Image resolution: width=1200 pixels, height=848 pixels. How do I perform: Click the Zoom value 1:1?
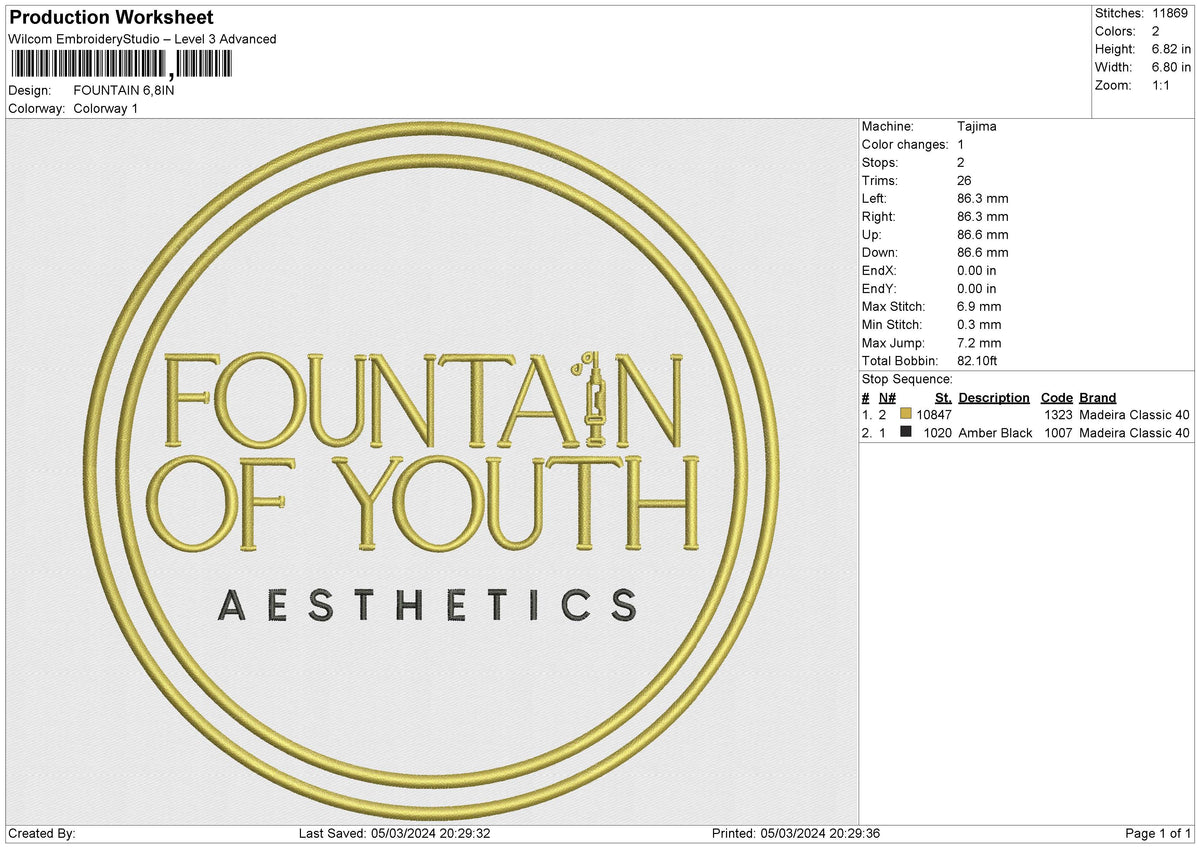[x=1163, y=85]
